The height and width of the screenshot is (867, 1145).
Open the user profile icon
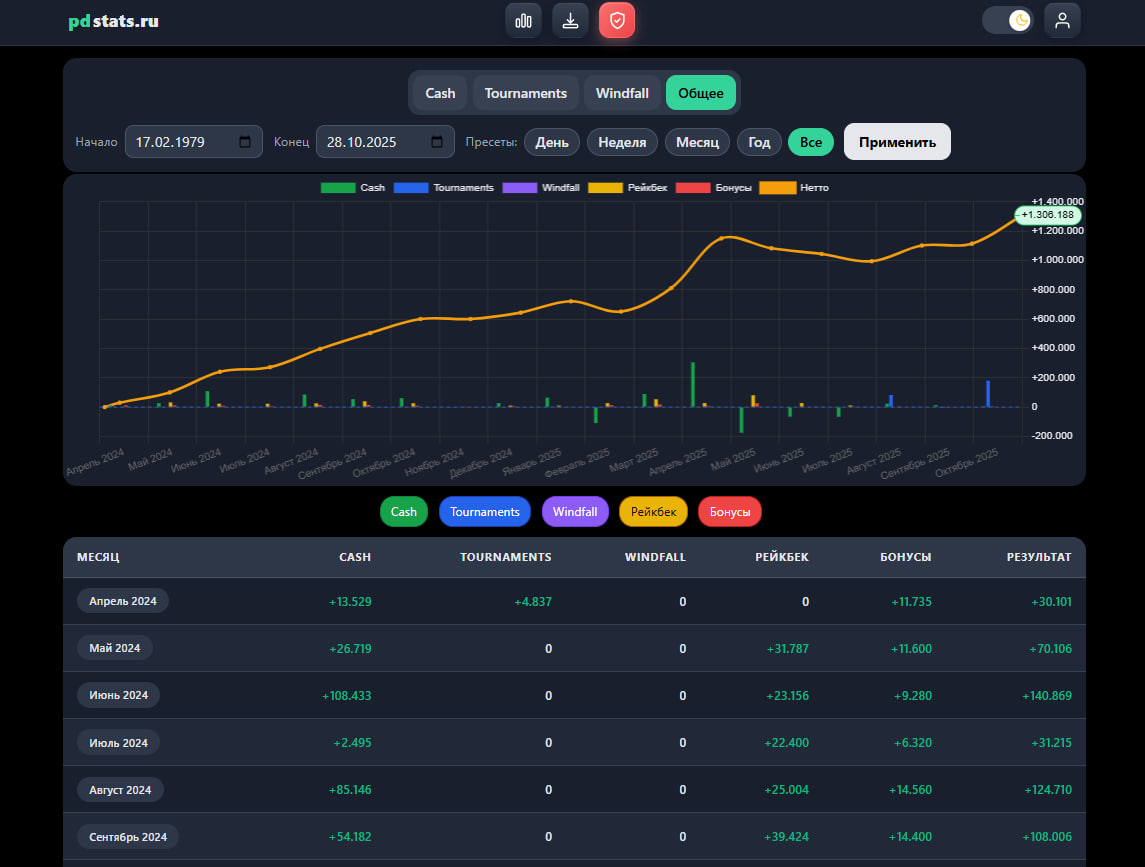tap(1062, 20)
